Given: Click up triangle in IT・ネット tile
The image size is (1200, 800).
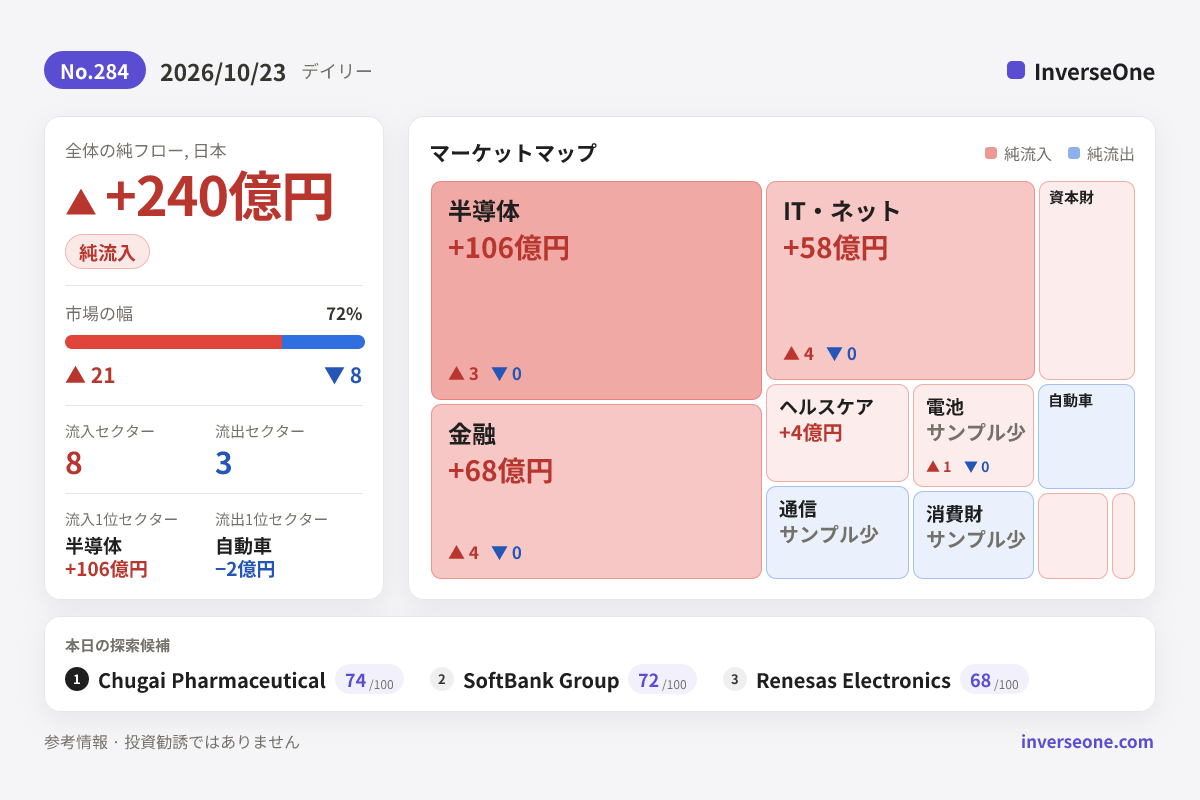Looking at the screenshot, I should pyautogui.click(x=791, y=353).
